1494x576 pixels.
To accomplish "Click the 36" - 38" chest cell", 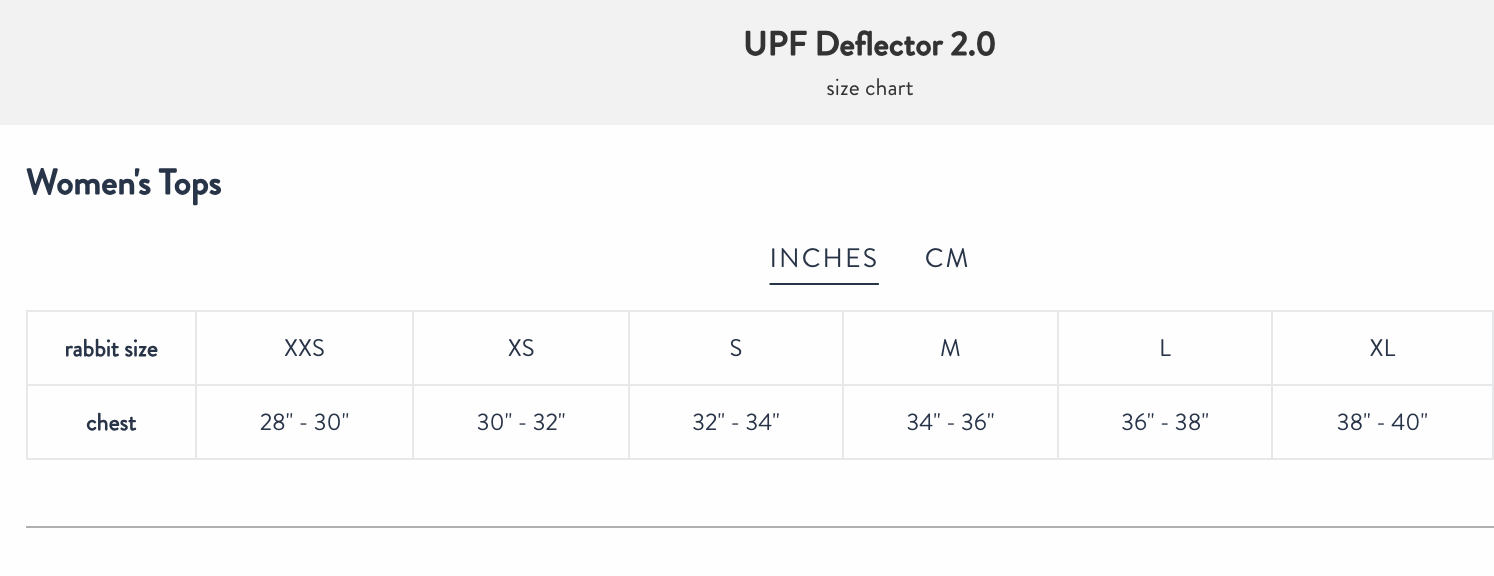I will (x=1165, y=422).
